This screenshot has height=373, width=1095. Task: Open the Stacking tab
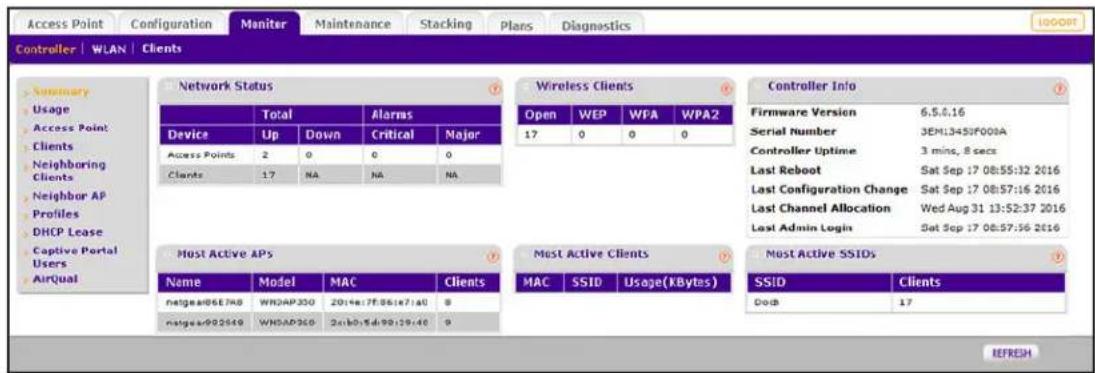point(446,24)
